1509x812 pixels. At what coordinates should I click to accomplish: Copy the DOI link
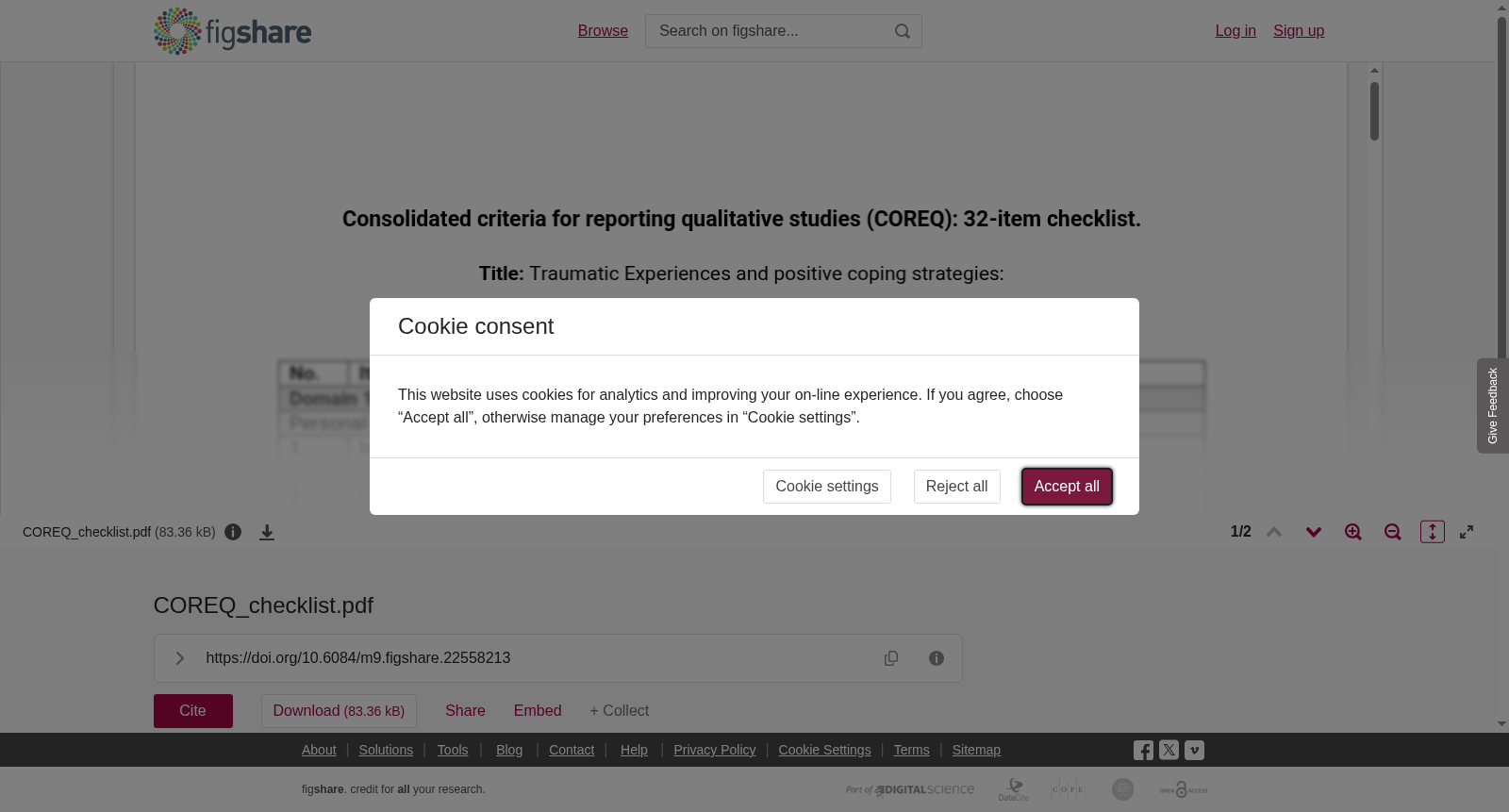click(x=891, y=658)
